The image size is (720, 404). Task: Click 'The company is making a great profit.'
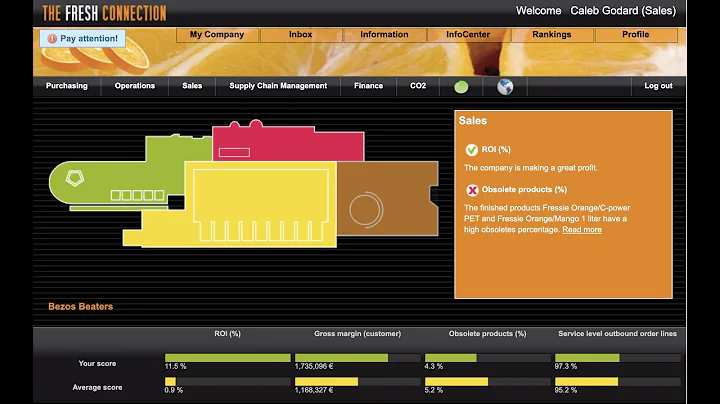tap(531, 168)
